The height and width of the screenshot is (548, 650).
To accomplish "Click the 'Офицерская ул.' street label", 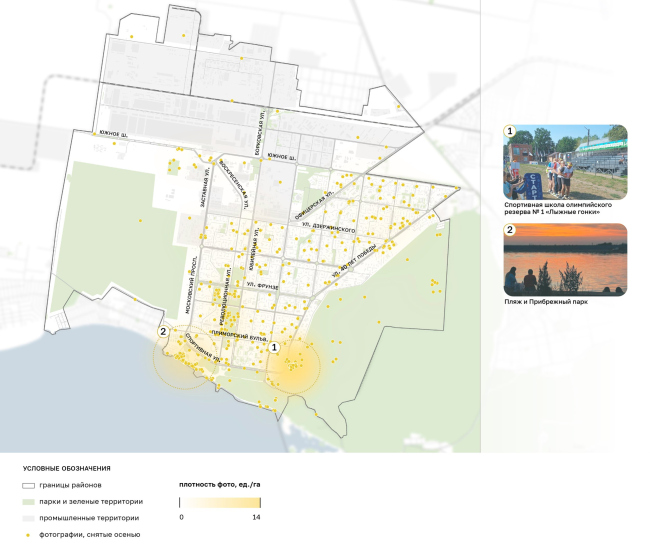I will (311, 207).
